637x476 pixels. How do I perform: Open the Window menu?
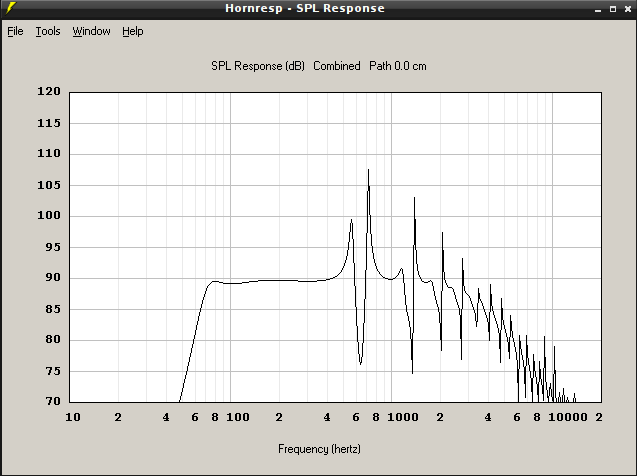pos(91,31)
